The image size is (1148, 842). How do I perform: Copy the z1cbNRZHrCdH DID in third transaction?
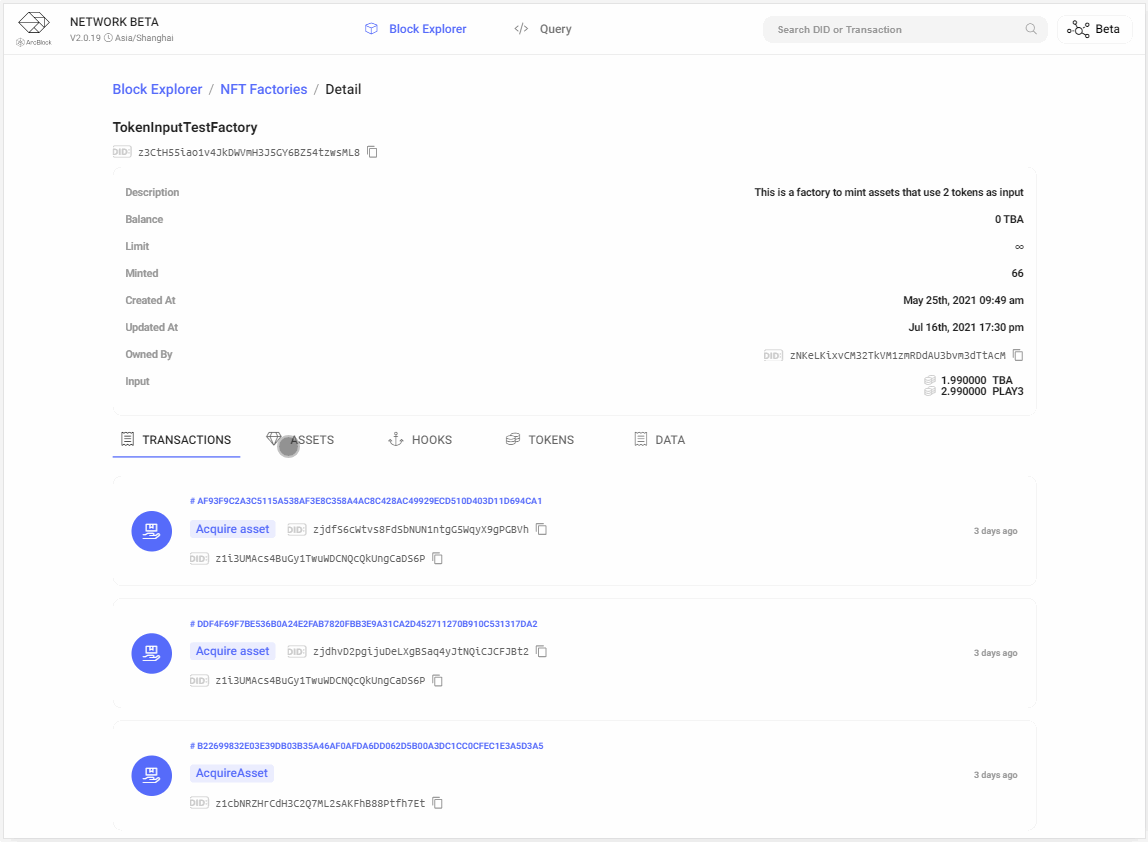pyautogui.click(x=438, y=803)
